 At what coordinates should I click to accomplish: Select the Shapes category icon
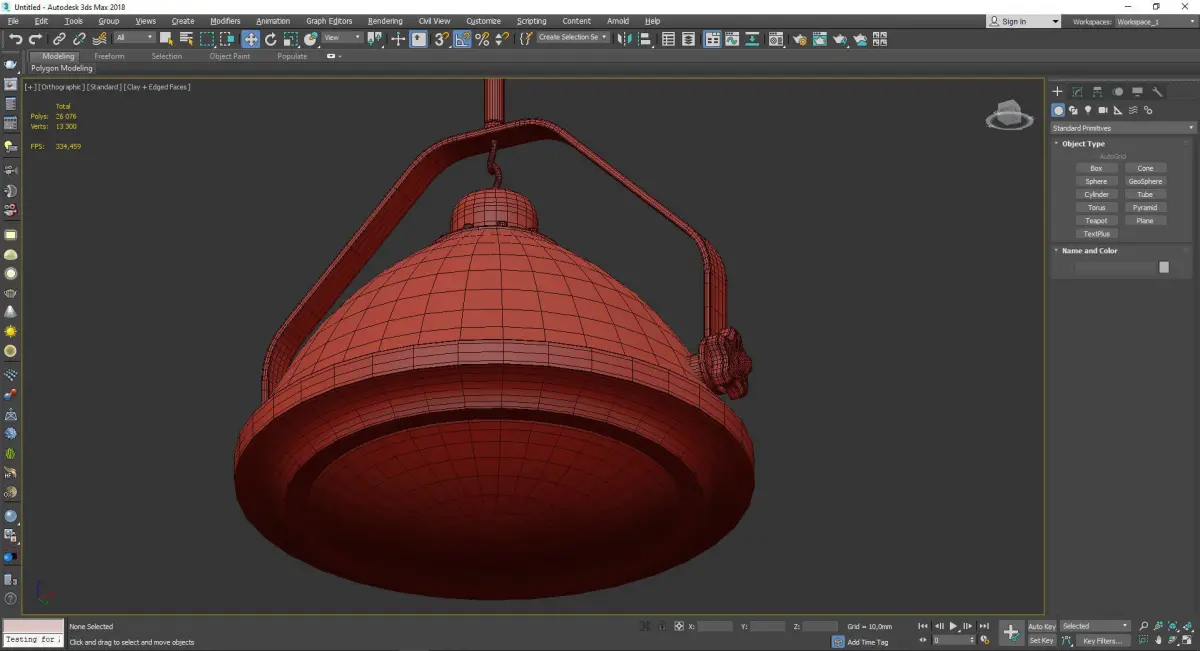[x=1073, y=110]
